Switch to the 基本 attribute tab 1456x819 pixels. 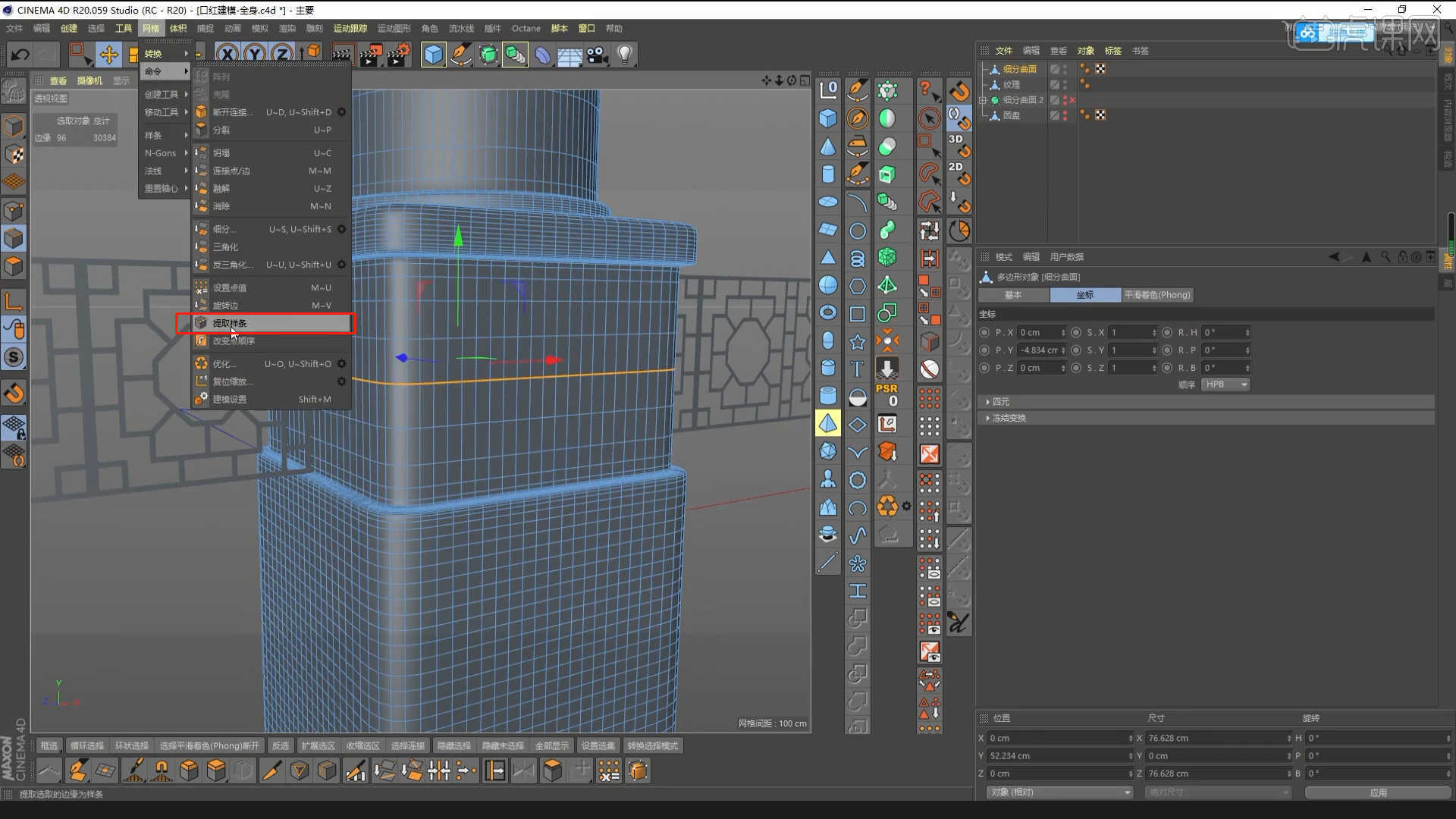[1013, 295]
